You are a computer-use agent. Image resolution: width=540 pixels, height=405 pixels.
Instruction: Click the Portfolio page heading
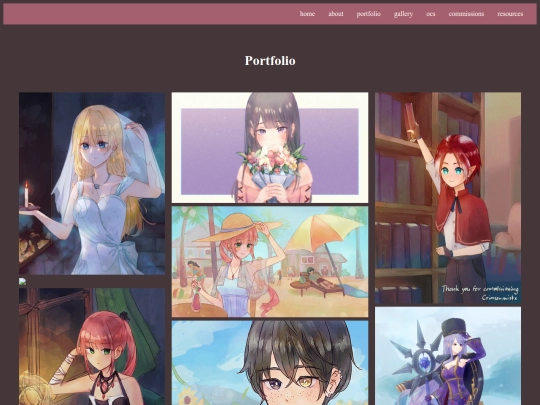(x=270, y=61)
